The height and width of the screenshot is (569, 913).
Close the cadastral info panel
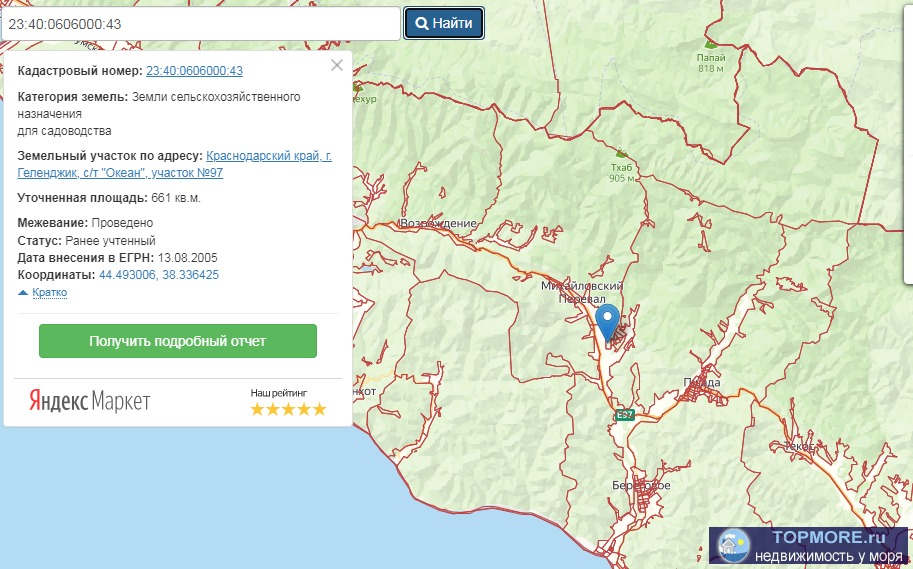pos(337,65)
